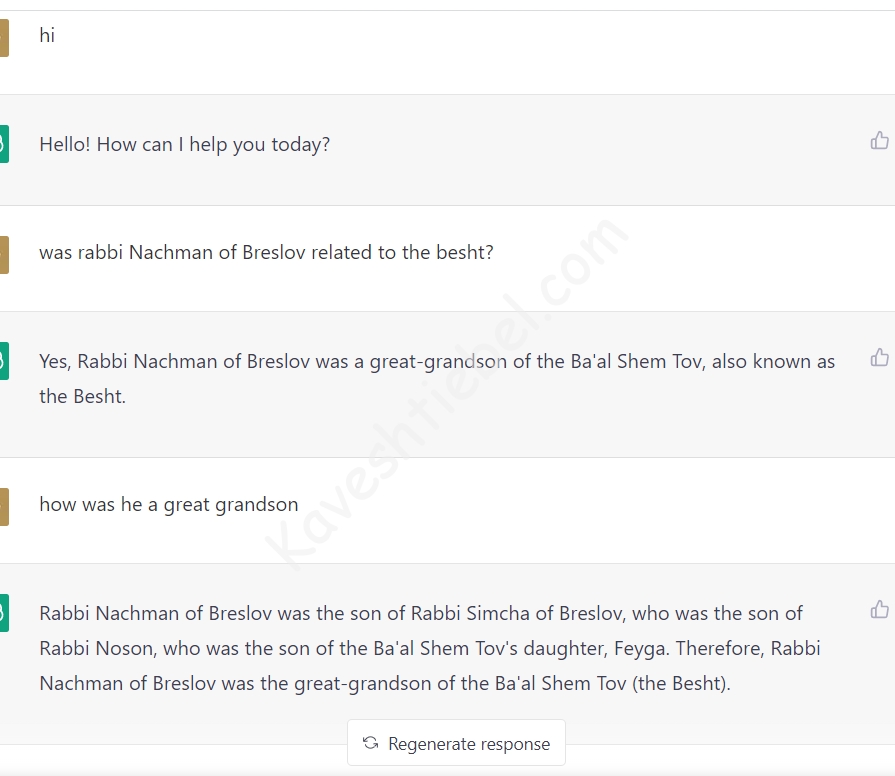The height and width of the screenshot is (776, 895).
Task: Click the line starting "Rabbi Noson, who was"
Action: click(x=429, y=649)
